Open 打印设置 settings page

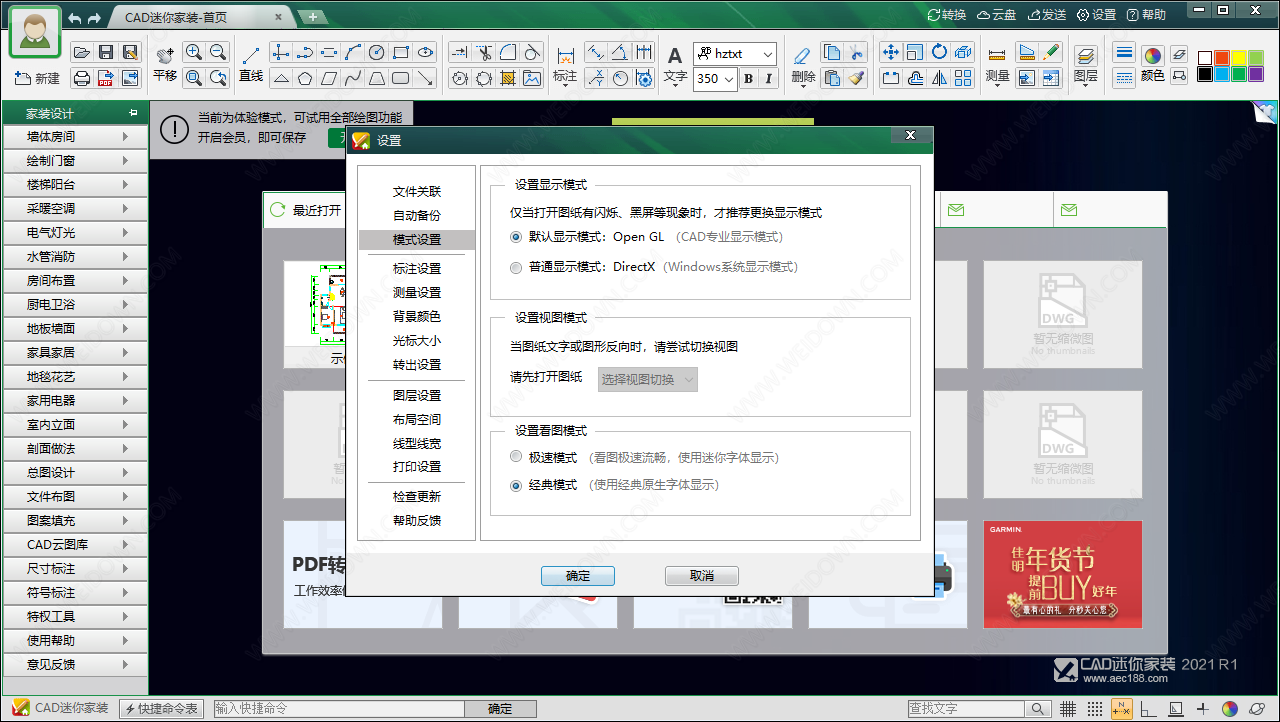[x=417, y=466]
